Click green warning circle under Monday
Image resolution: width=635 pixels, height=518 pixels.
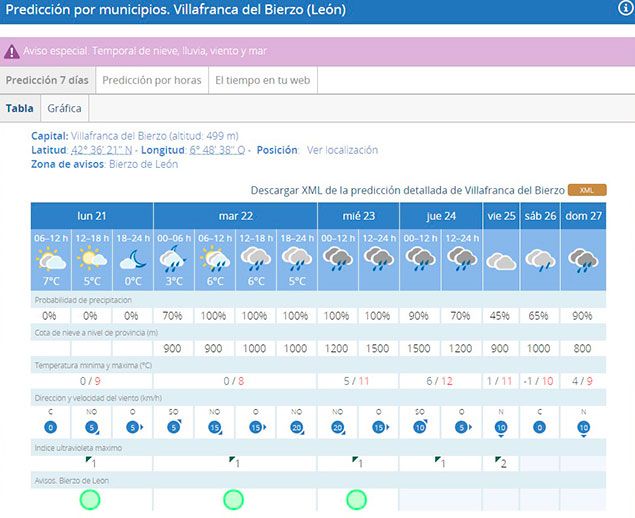pyautogui.click(x=91, y=499)
